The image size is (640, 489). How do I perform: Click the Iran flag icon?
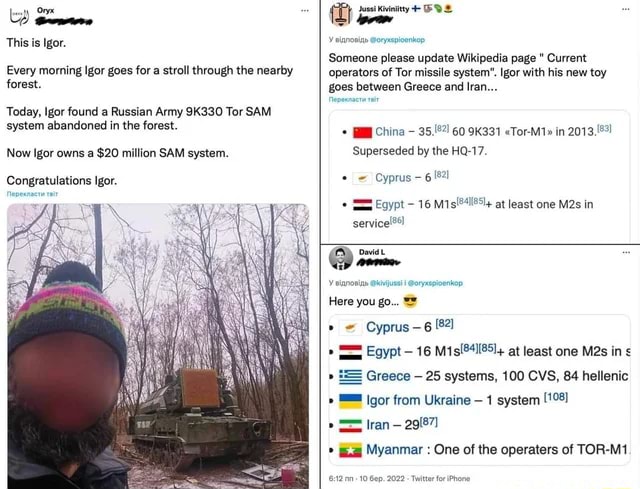(350, 425)
